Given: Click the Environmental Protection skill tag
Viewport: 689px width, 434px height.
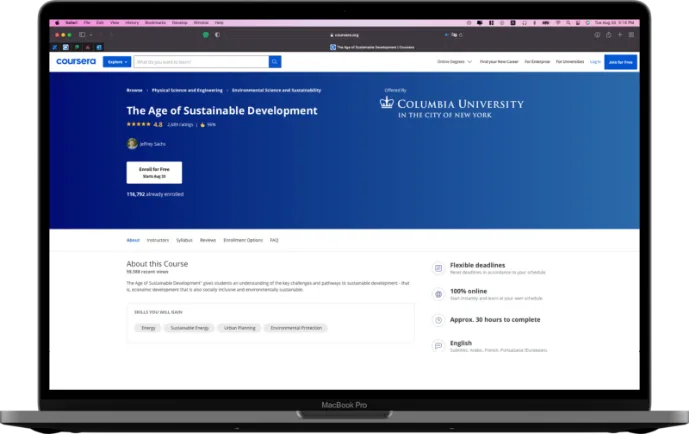Looking at the screenshot, I should pyautogui.click(x=296, y=328).
